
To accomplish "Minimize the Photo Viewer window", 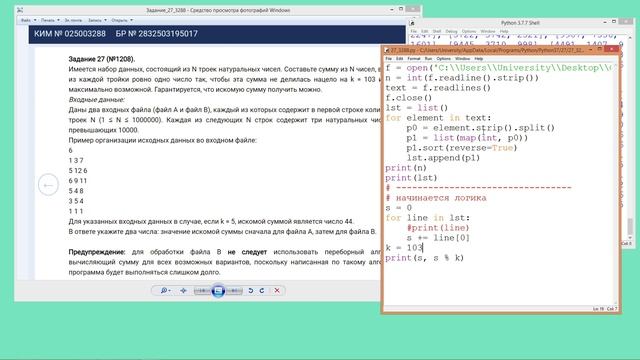I will (x=392, y=9).
